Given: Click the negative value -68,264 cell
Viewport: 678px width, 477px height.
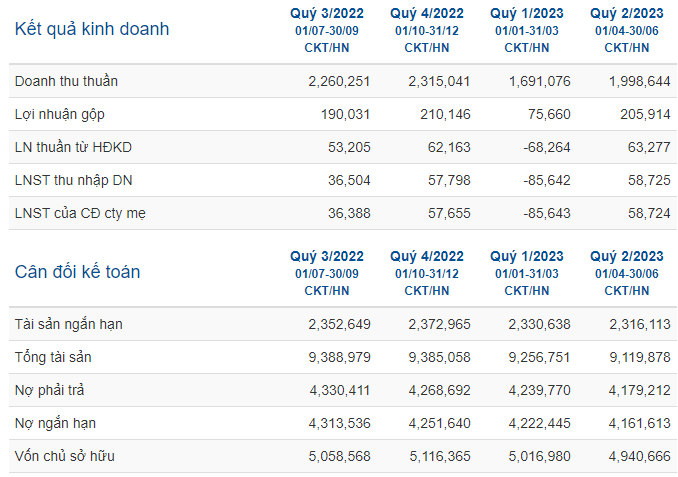Looking at the screenshot, I should [x=547, y=147].
